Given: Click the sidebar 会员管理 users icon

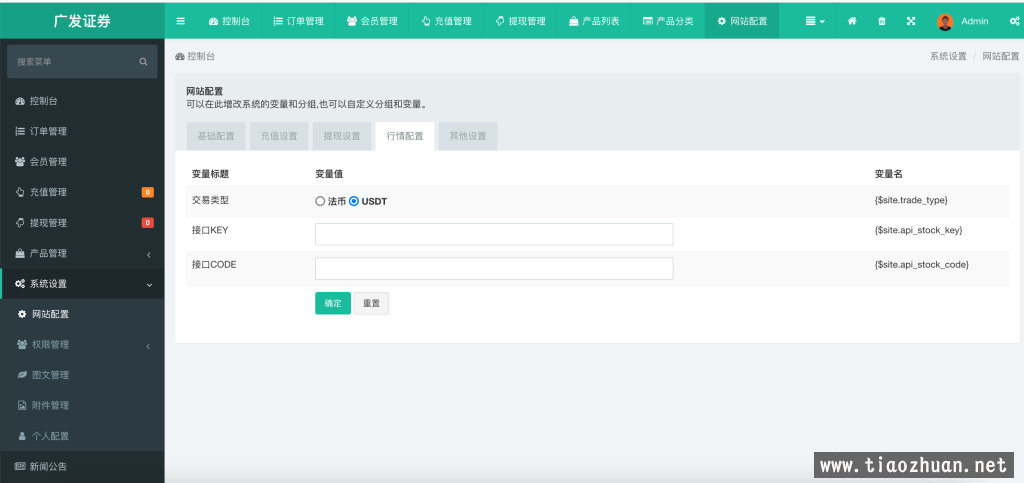Looking at the screenshot, I should (20, 162).
